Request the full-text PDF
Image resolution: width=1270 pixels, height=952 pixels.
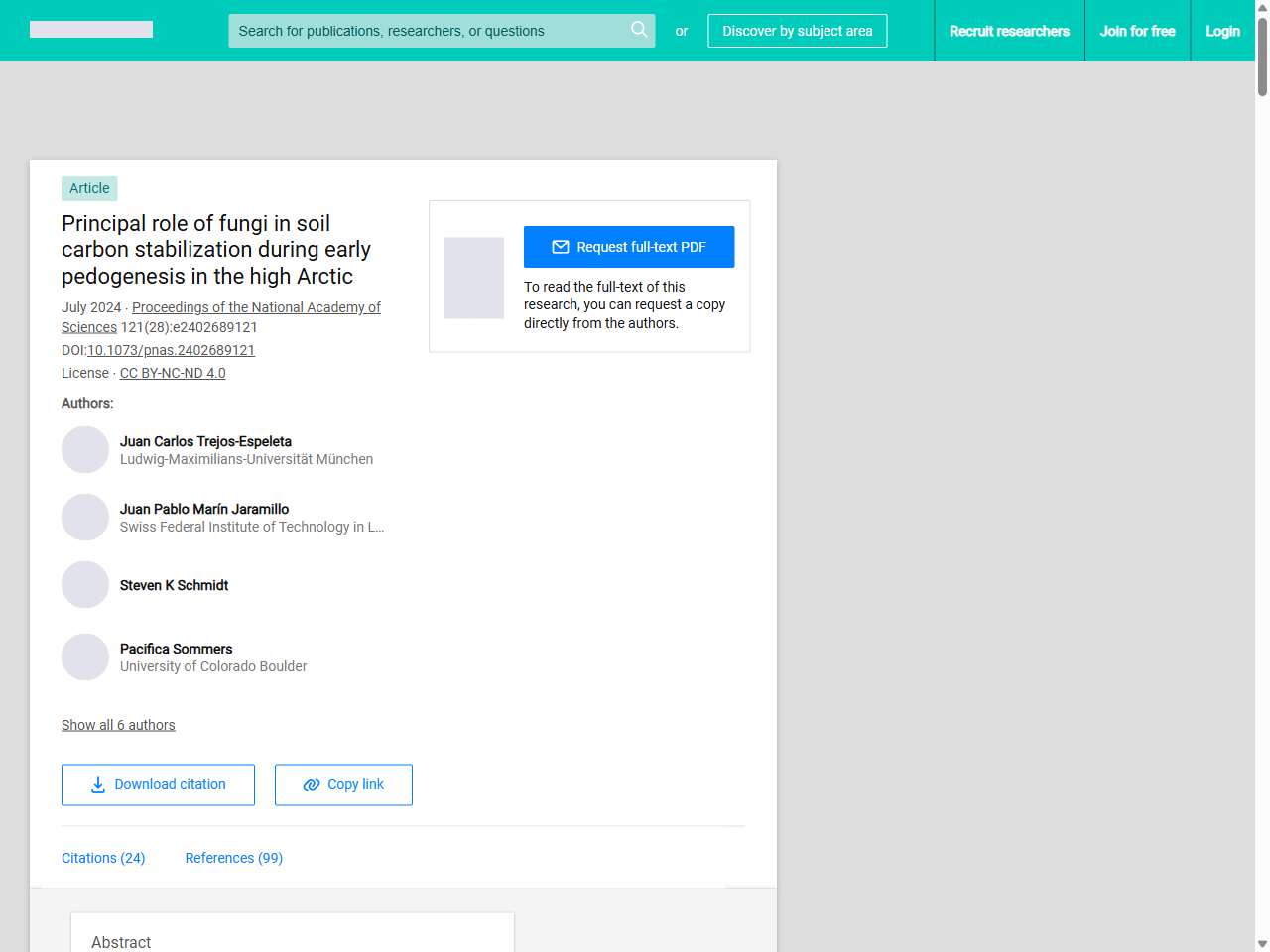(x=629, y=247)
